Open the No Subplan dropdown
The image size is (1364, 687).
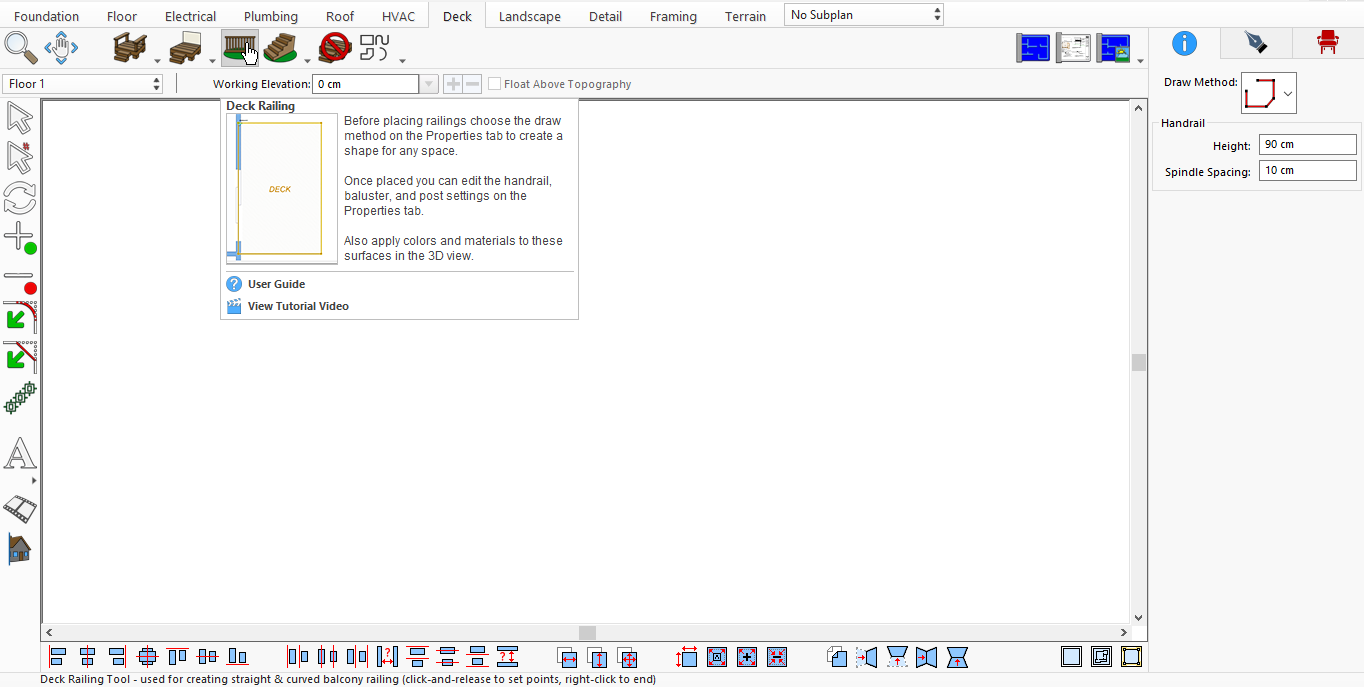point(864,15)
